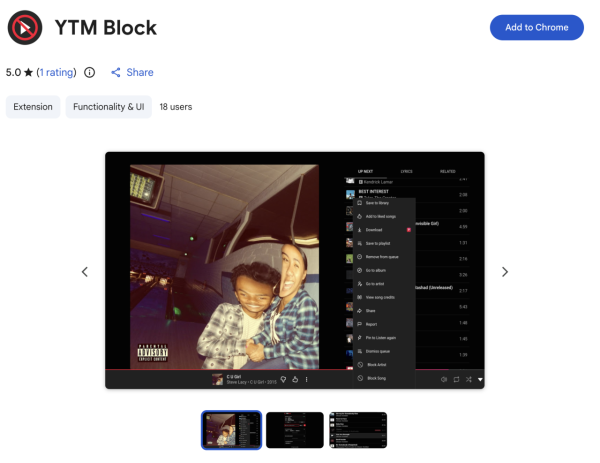600x463 pixels.
Task: Open the YTM Block extension logo
Action: 25,28
